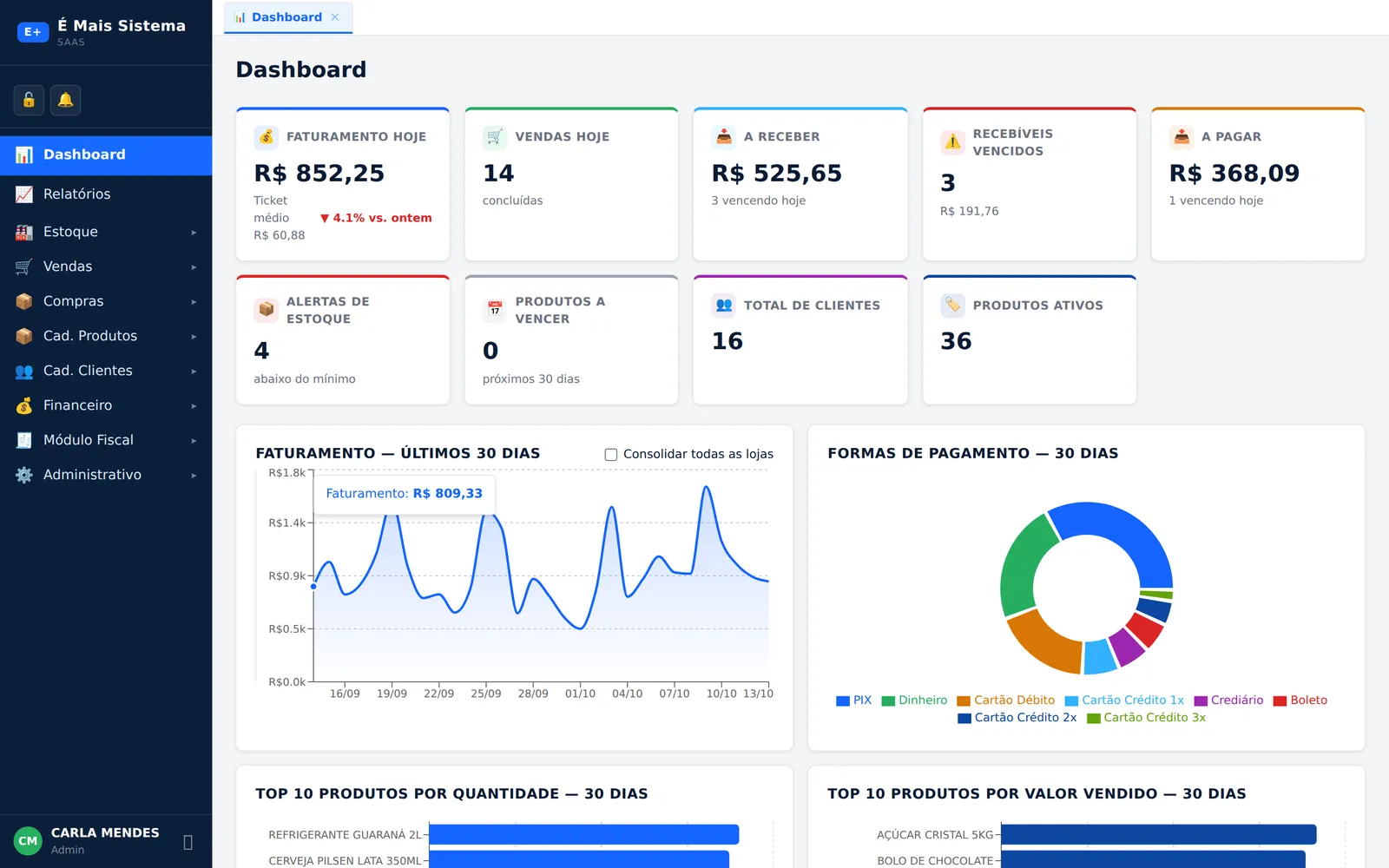Click the AÇÚCAR CRISTAL 5KG bar
The image size is (1389, 868).
(x=1159, y=835)
